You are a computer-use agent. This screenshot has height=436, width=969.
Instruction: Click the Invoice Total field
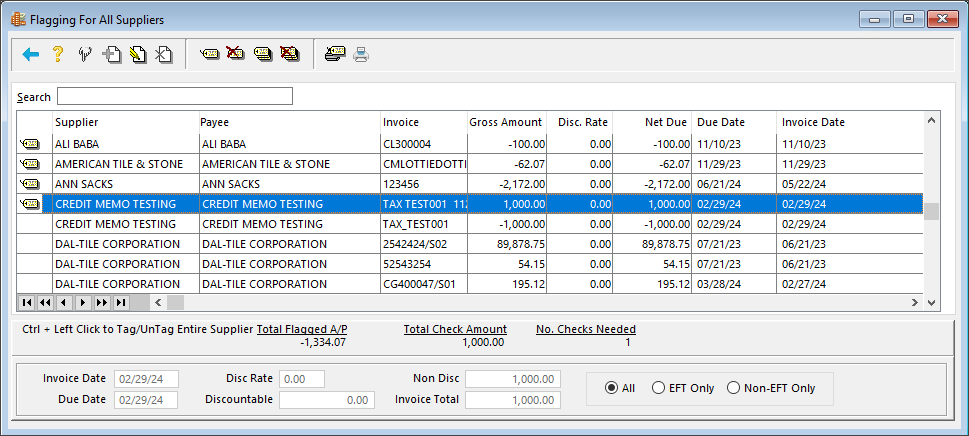click(513, 400)
